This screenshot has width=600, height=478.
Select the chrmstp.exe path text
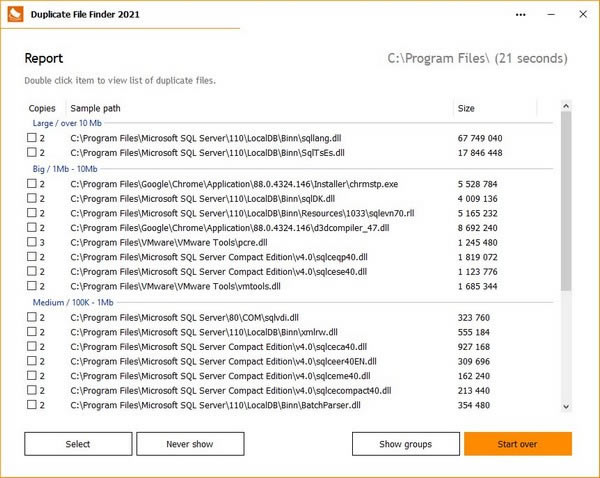[x=234, y=184]
